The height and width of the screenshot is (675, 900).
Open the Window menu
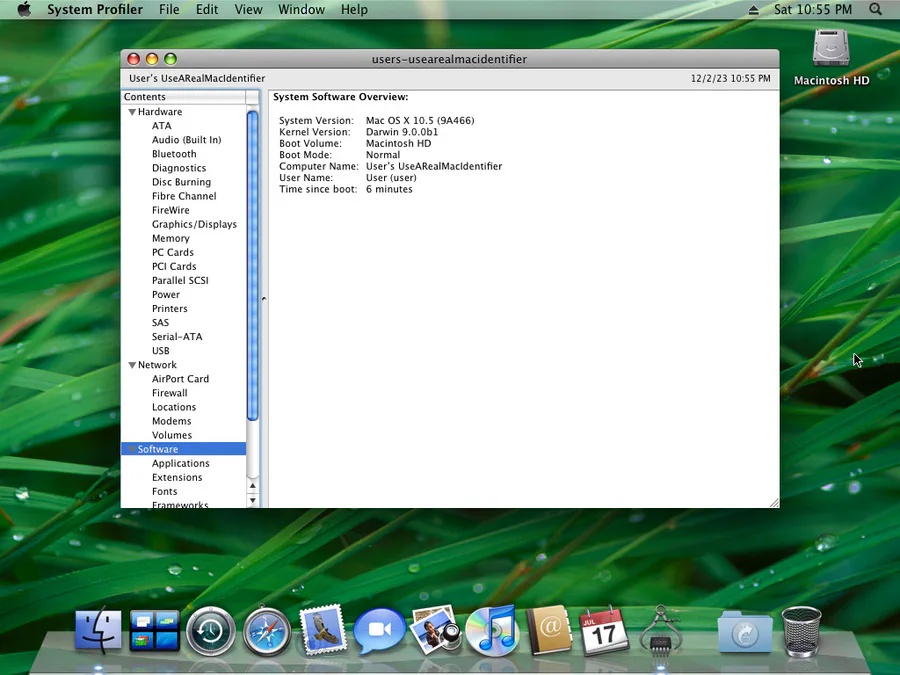(301, 9)
